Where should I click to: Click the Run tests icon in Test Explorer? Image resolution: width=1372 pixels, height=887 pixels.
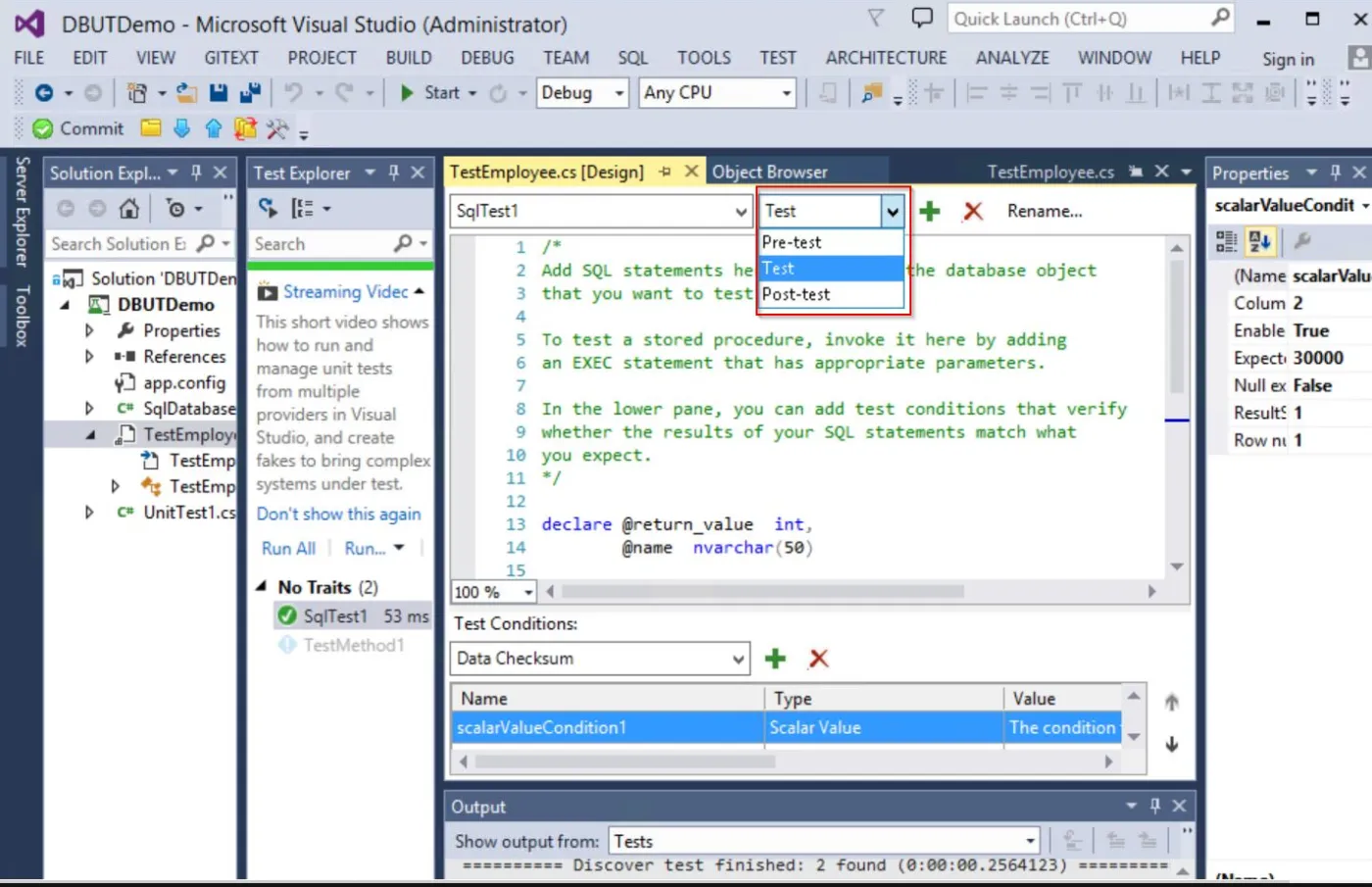pos(268,208)
